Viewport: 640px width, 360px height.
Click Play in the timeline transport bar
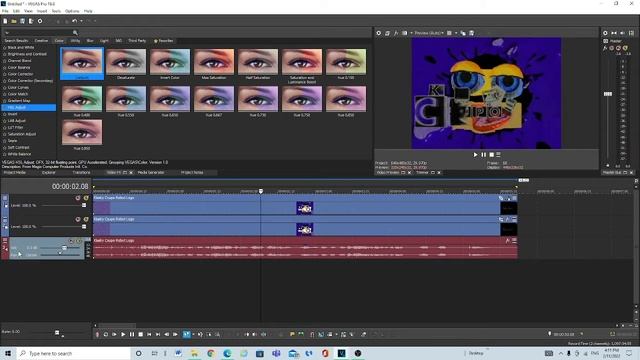point(123,334)
